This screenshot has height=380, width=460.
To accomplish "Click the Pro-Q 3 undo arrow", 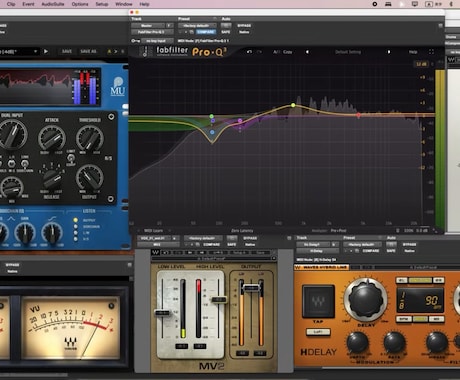I will 249,52.
